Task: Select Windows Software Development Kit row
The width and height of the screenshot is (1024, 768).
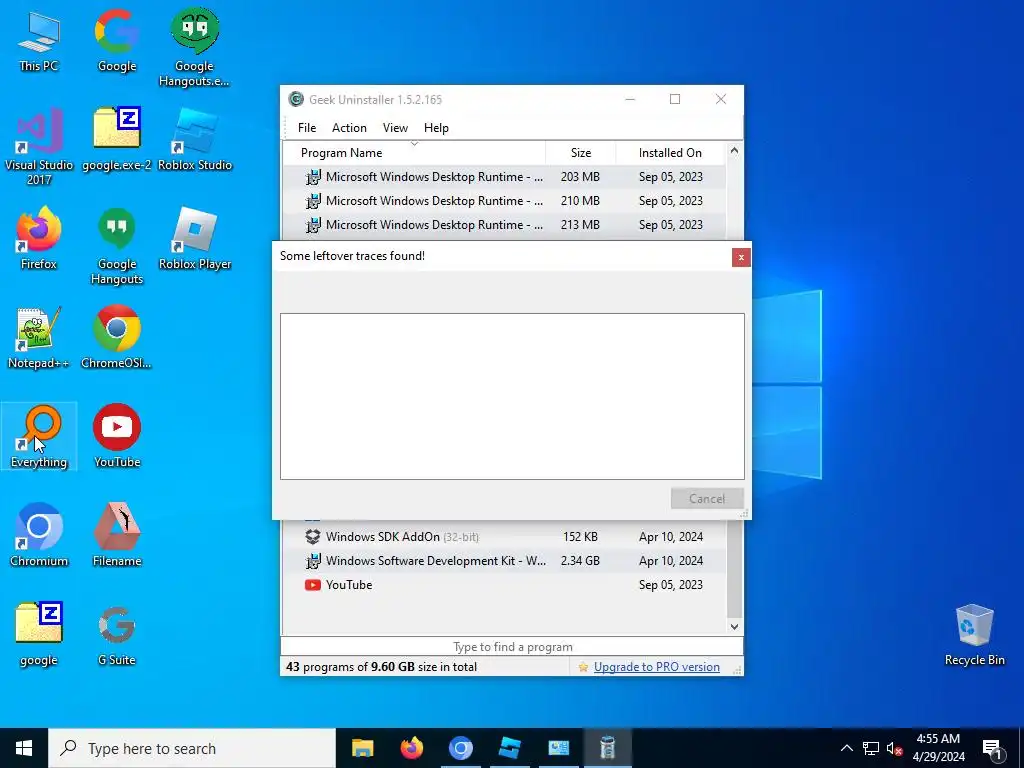Action: point(504,561)
